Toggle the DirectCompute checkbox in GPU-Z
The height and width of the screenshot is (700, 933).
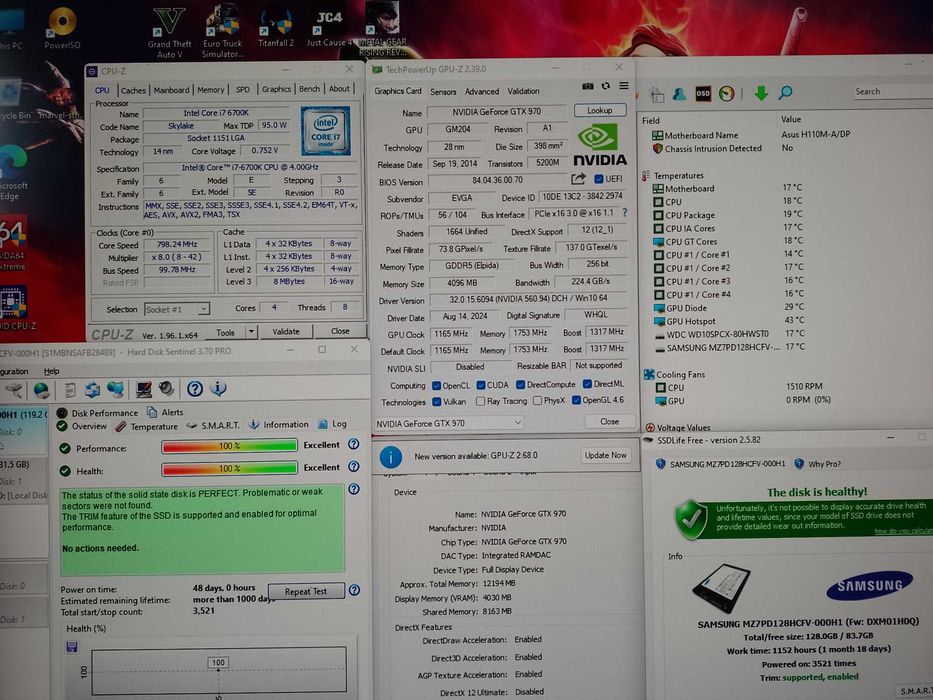(521, 385)
